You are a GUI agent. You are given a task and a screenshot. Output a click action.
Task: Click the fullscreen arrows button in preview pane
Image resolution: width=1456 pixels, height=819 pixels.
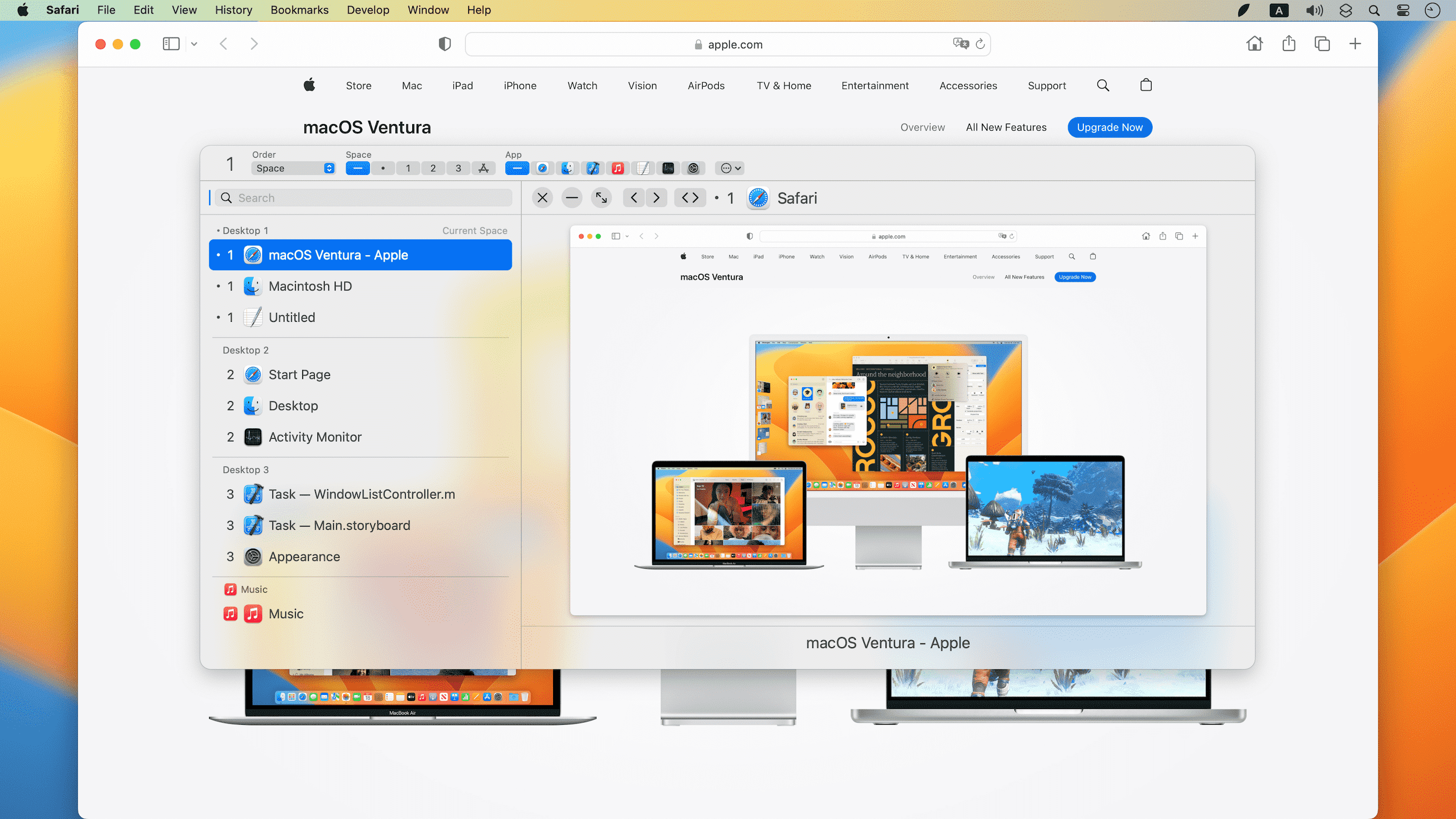pos(601,198)
